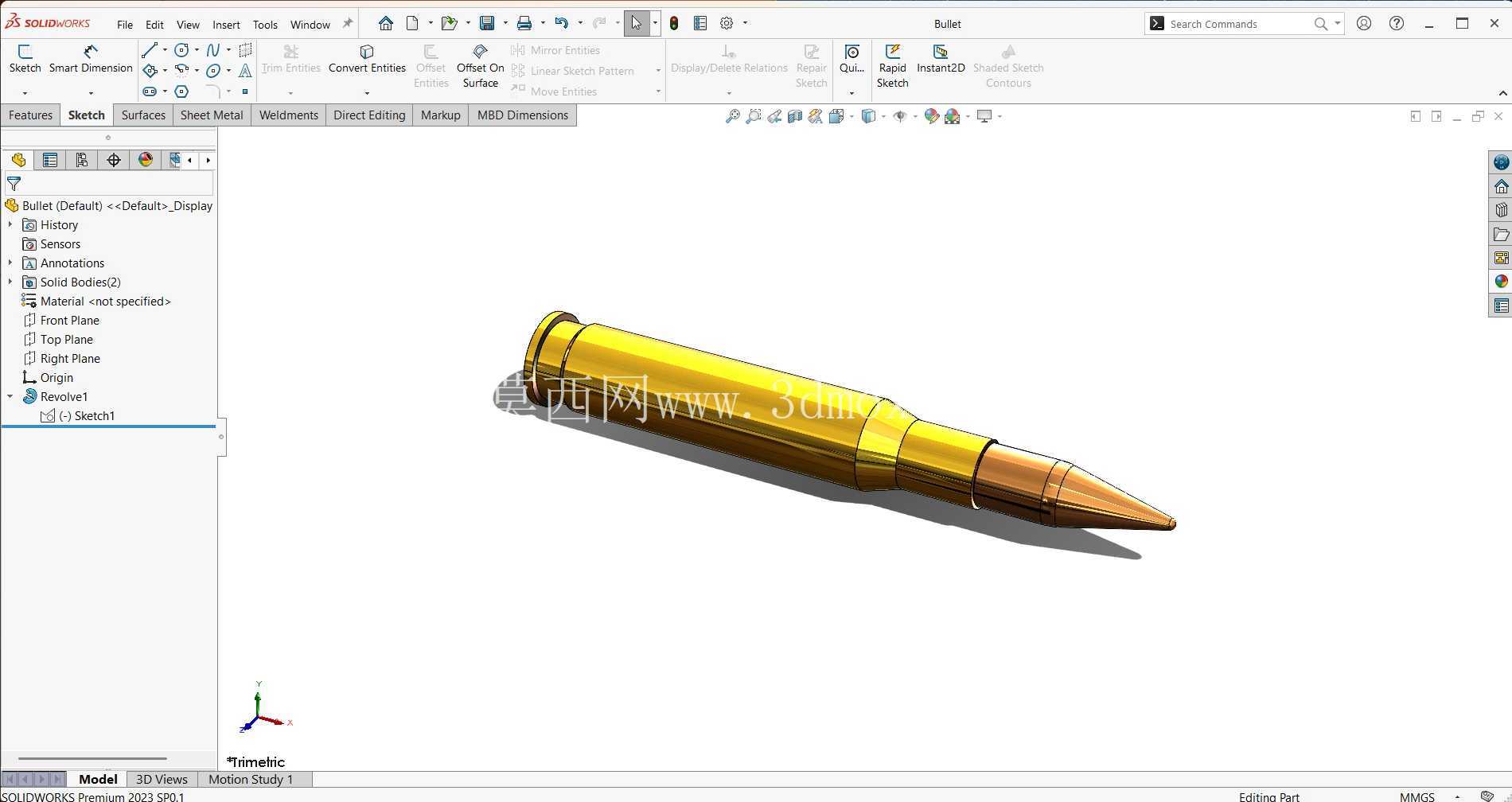Open the PropertyManager tab icon

point(50,160)
